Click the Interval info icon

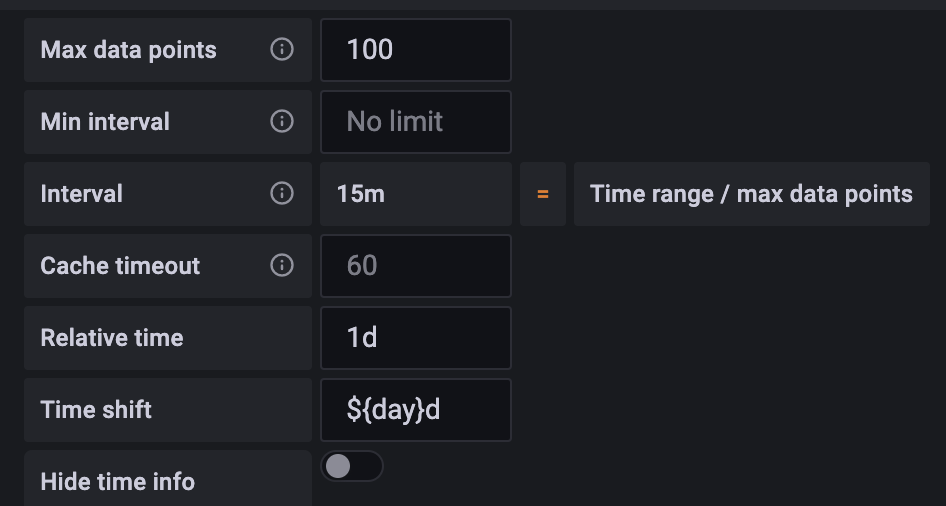(282, 193)
